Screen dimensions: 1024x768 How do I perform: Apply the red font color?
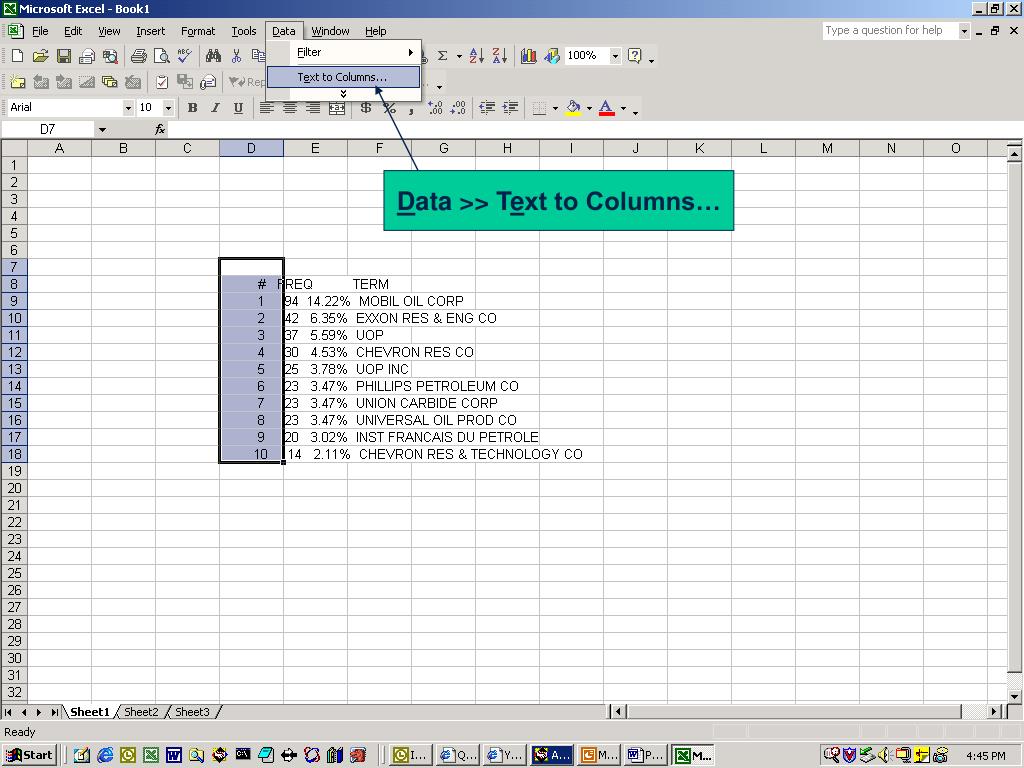(607, 108)
